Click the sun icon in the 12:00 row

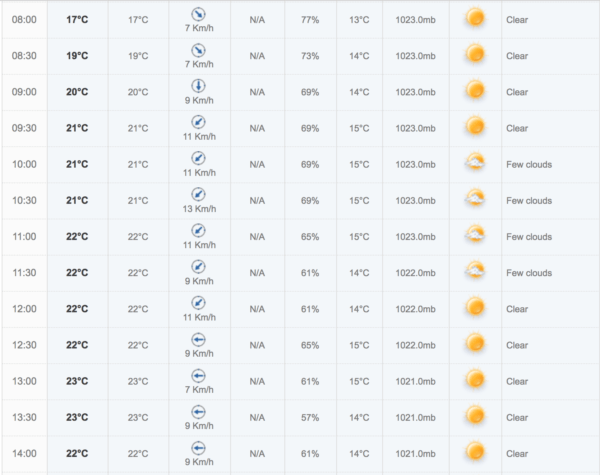tap(475, 307)
